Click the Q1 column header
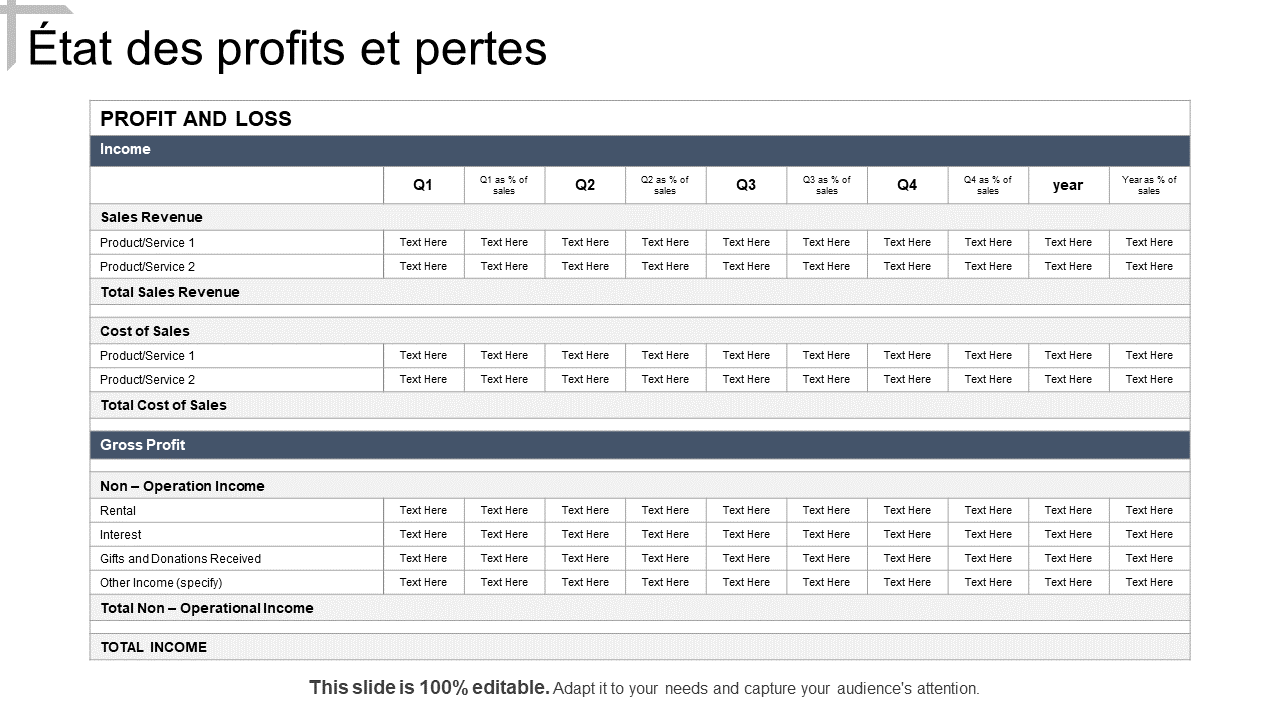 (423, 185)
